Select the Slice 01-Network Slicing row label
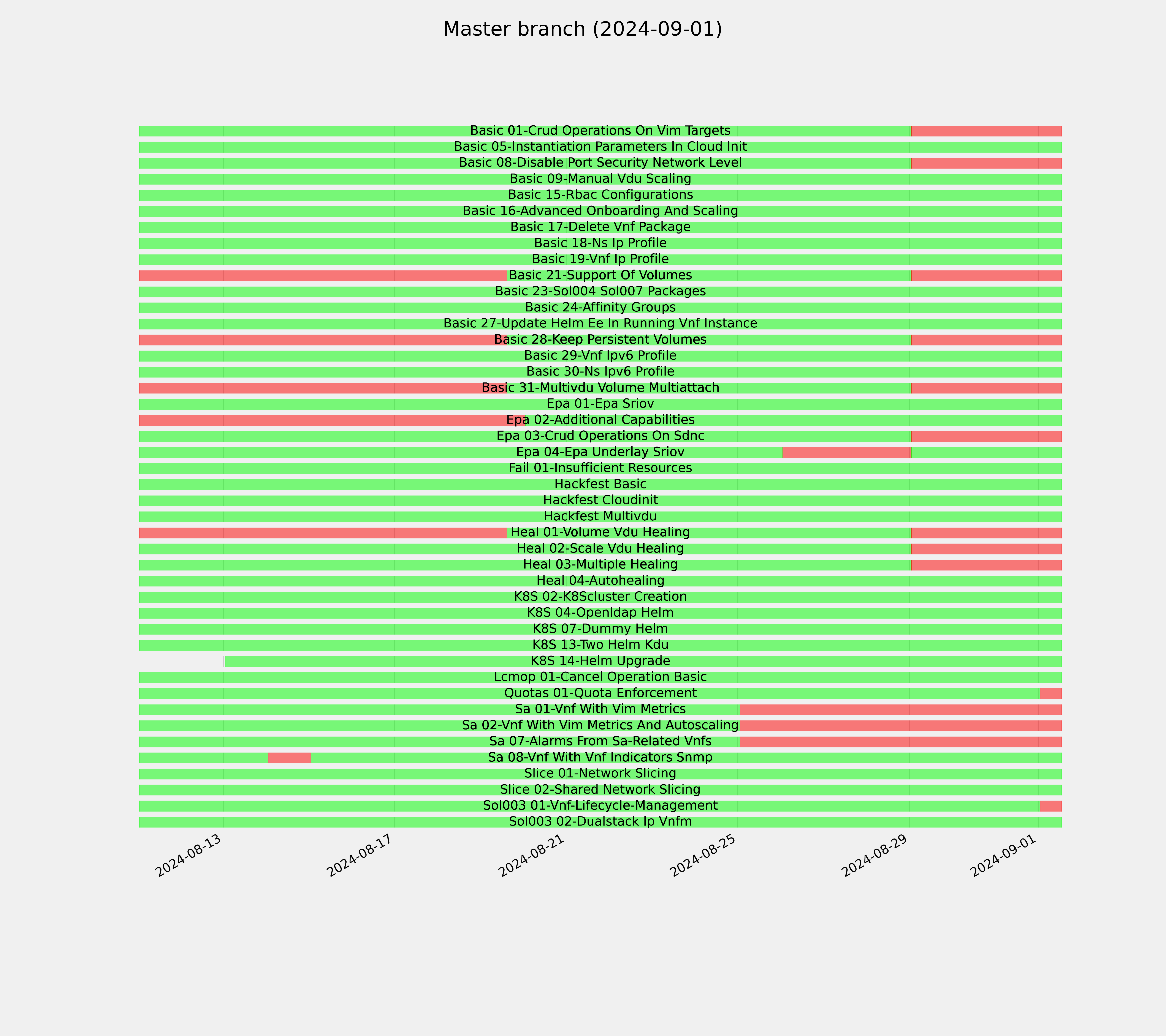Viewport: 1166px width, 1036px height. (600, 774)
